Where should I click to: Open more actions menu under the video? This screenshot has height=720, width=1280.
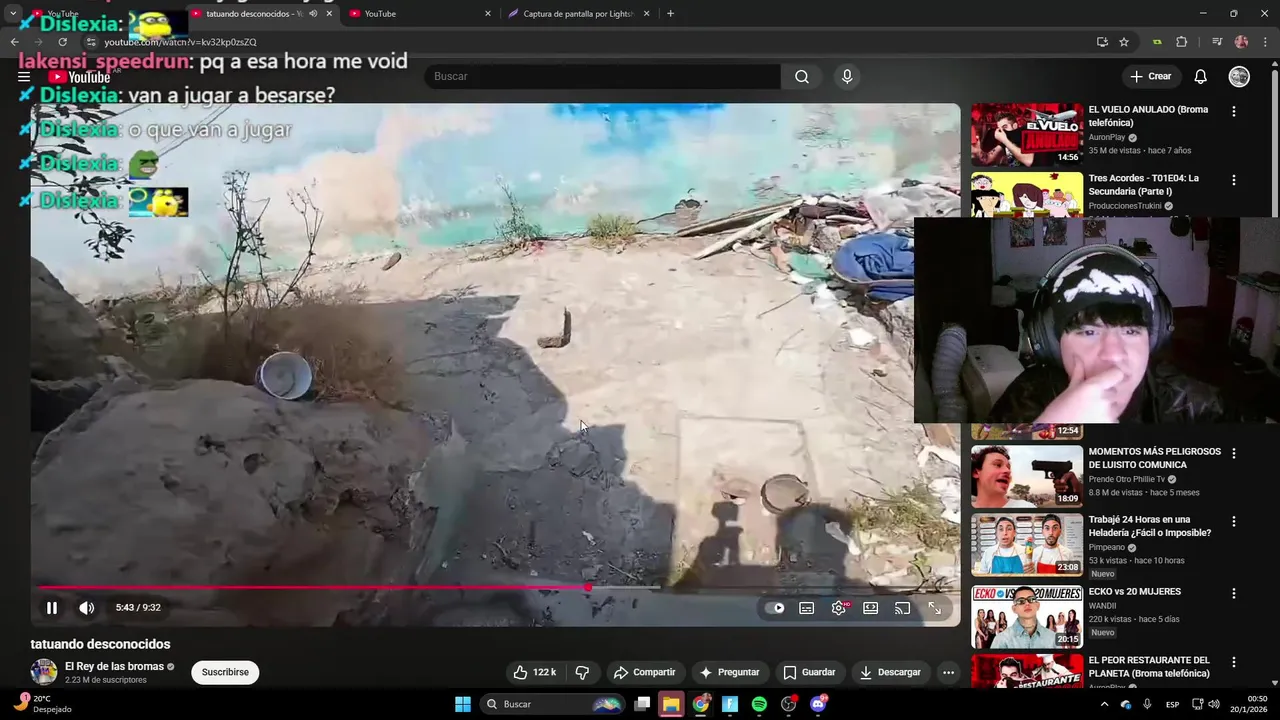948,672
